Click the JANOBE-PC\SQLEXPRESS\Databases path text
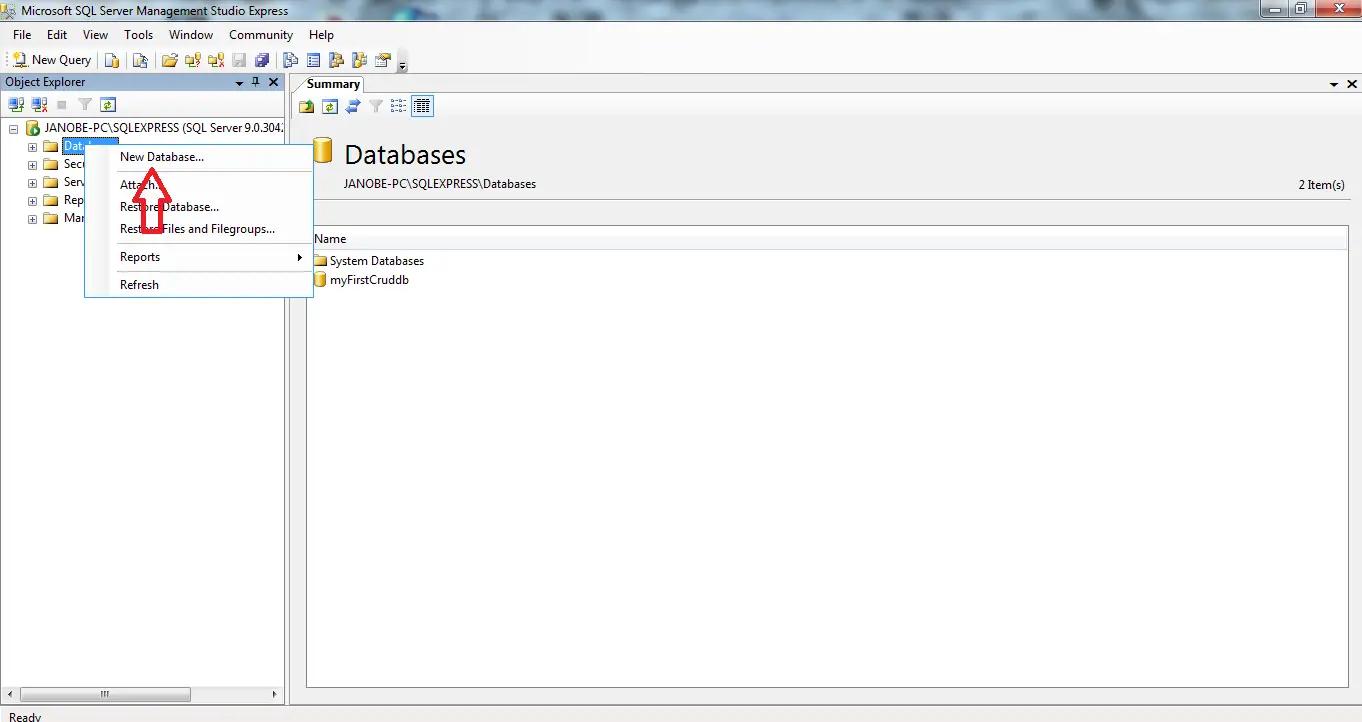 [x=440, y=184]
